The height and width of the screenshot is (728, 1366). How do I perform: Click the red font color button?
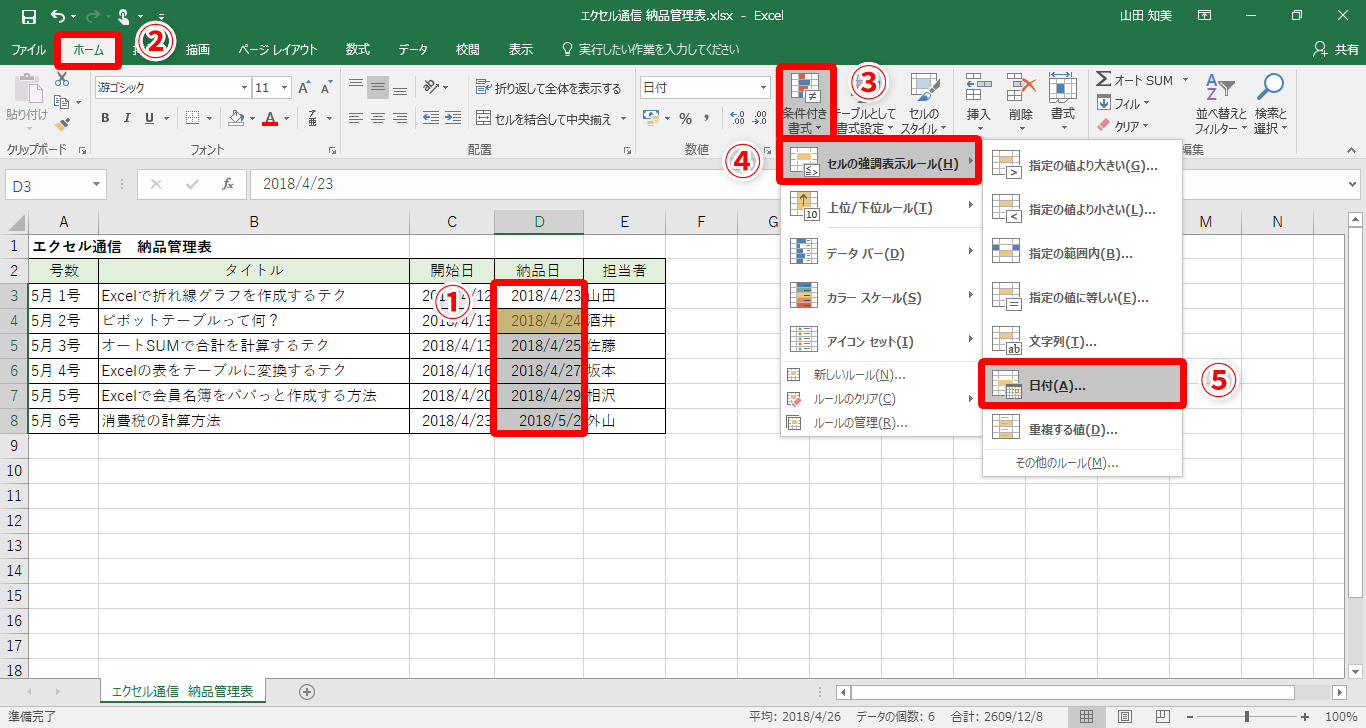click(270, 118)
